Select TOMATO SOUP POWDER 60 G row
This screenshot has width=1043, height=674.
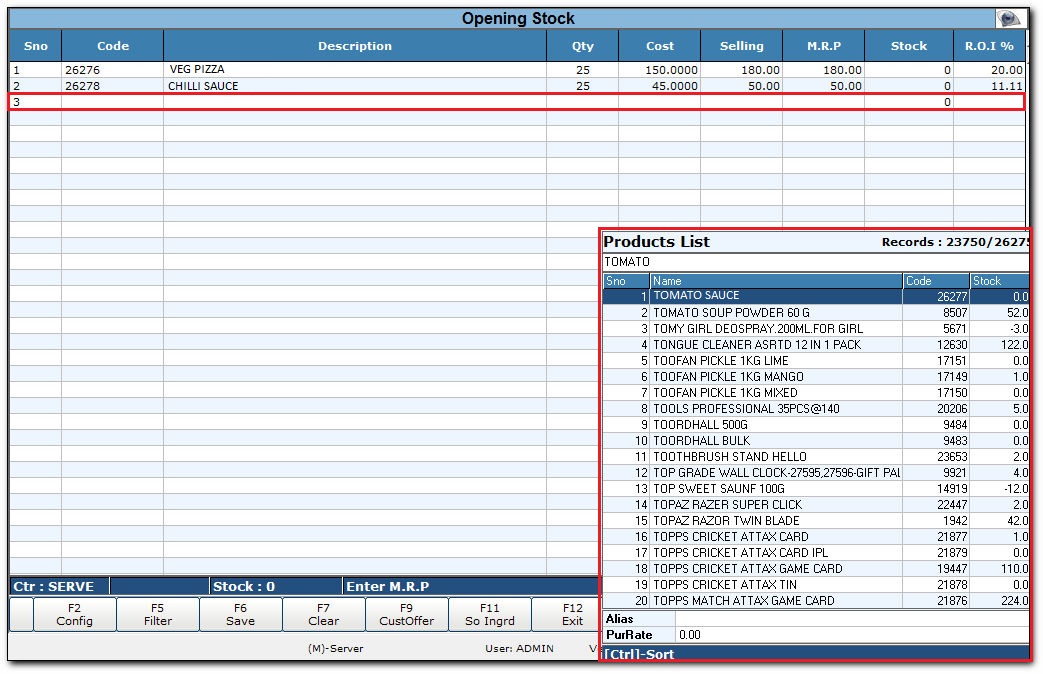pyautogui.click(x=776, y=312)
